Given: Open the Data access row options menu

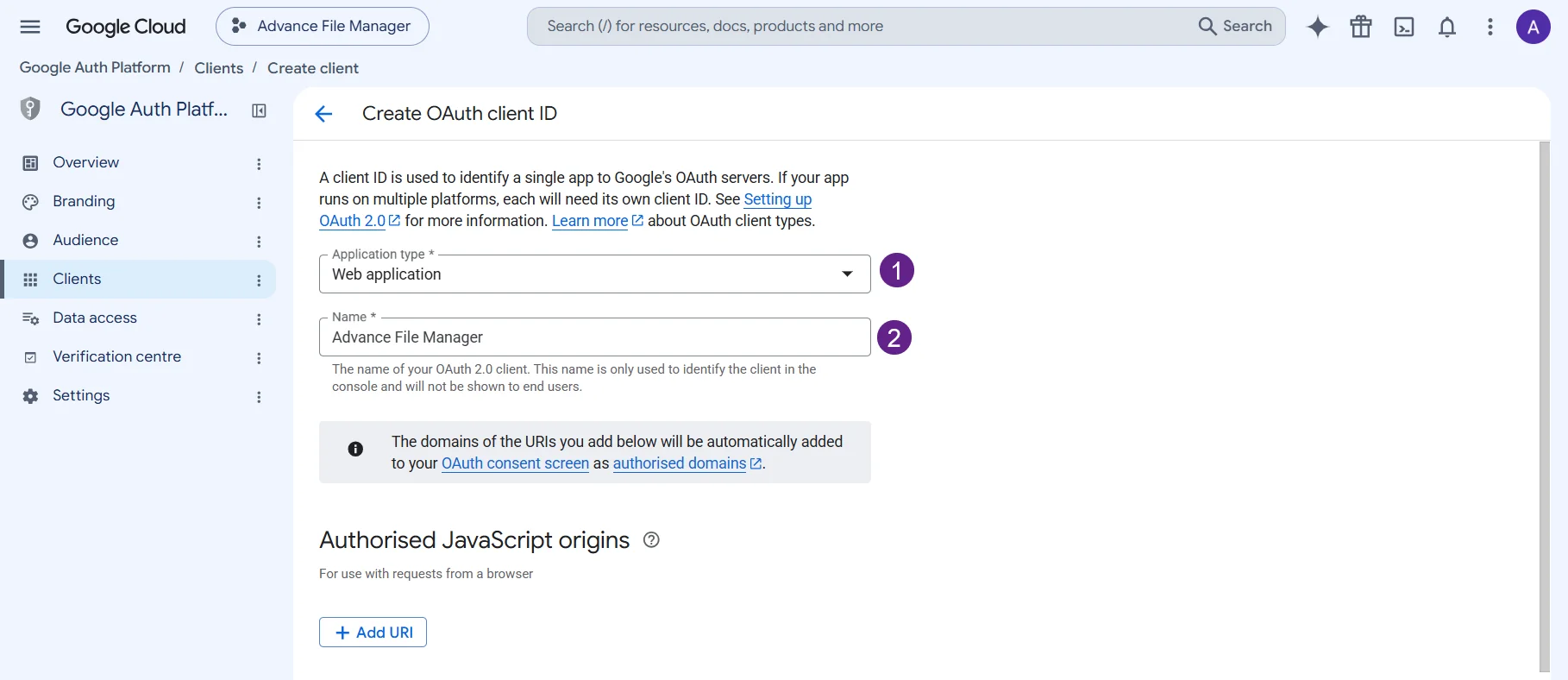Looking at the screenshot, I should tap(259, 319).
